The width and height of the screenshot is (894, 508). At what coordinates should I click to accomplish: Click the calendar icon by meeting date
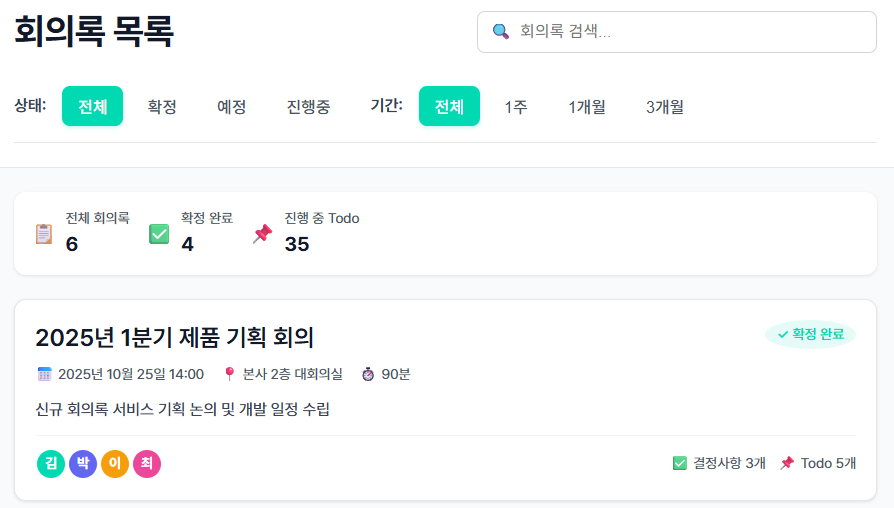pos(44,374)
